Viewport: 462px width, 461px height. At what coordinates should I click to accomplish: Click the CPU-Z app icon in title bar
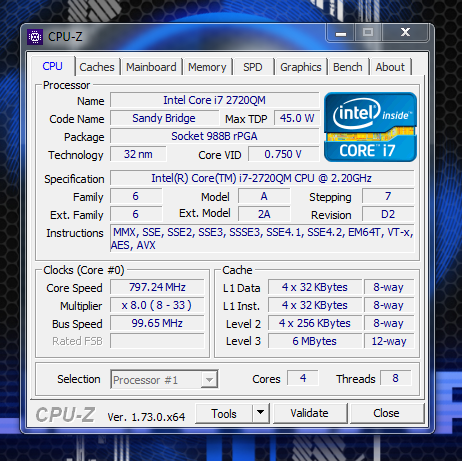click(35, 37)
